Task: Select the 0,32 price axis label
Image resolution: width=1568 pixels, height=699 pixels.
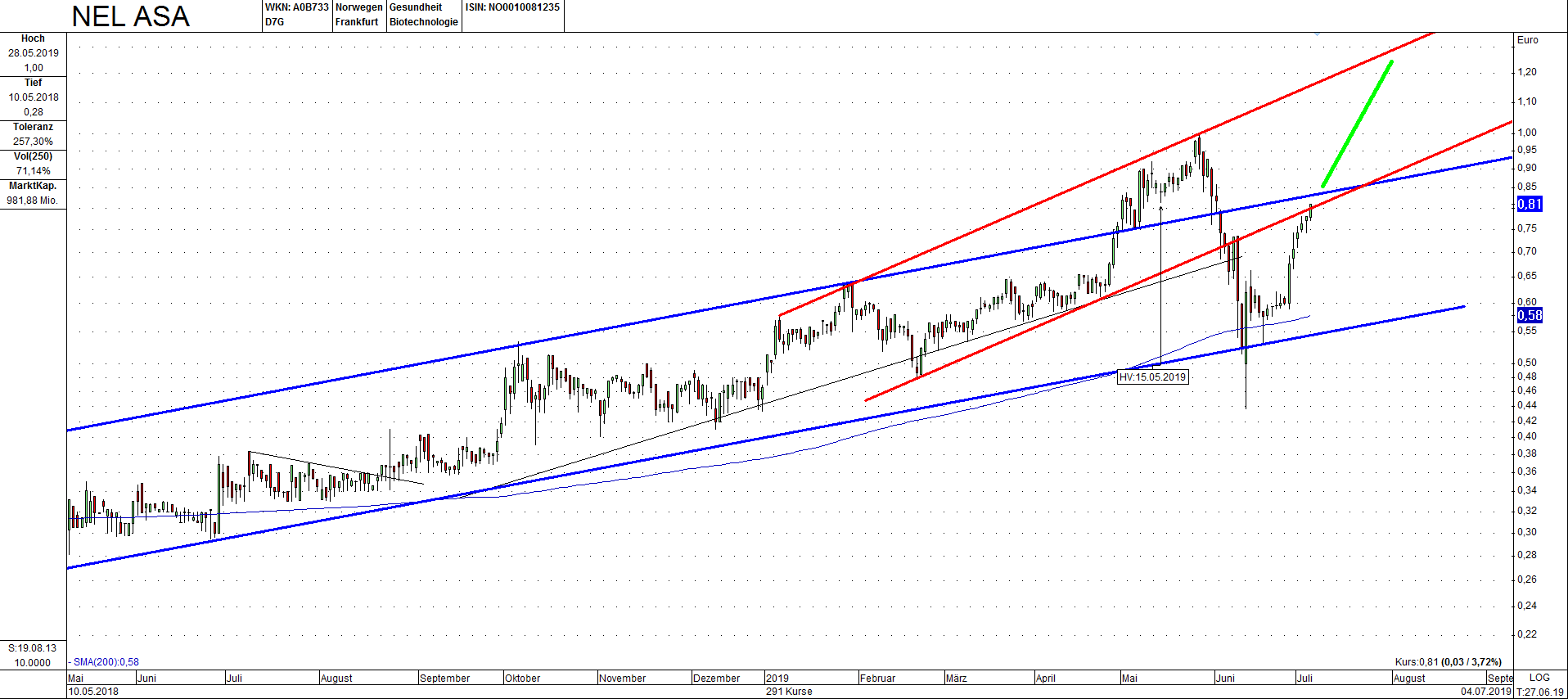Action: point(1527,511)
